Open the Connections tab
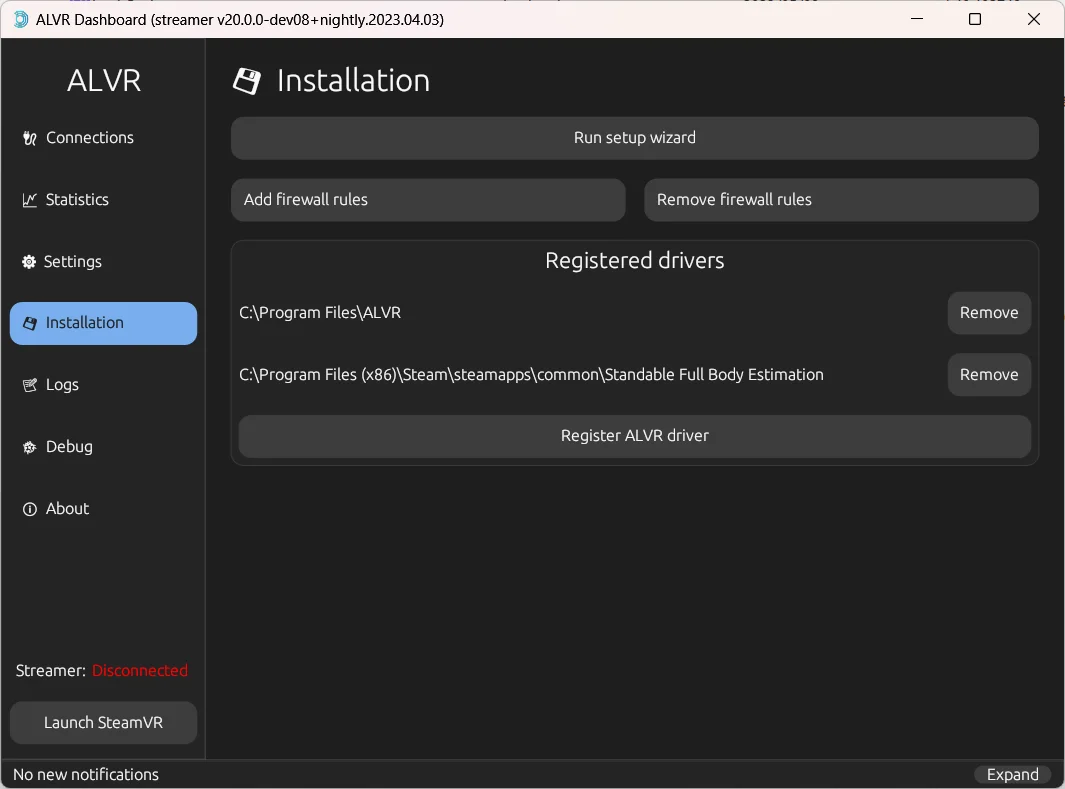 coord(90,138)
